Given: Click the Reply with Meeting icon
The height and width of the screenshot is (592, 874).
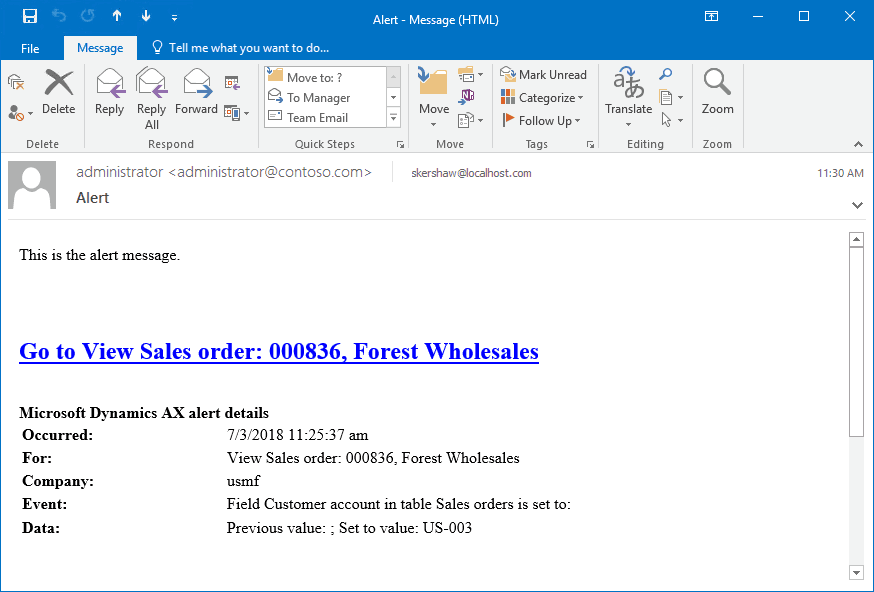Looking at the screenshot, I should 232,83.
